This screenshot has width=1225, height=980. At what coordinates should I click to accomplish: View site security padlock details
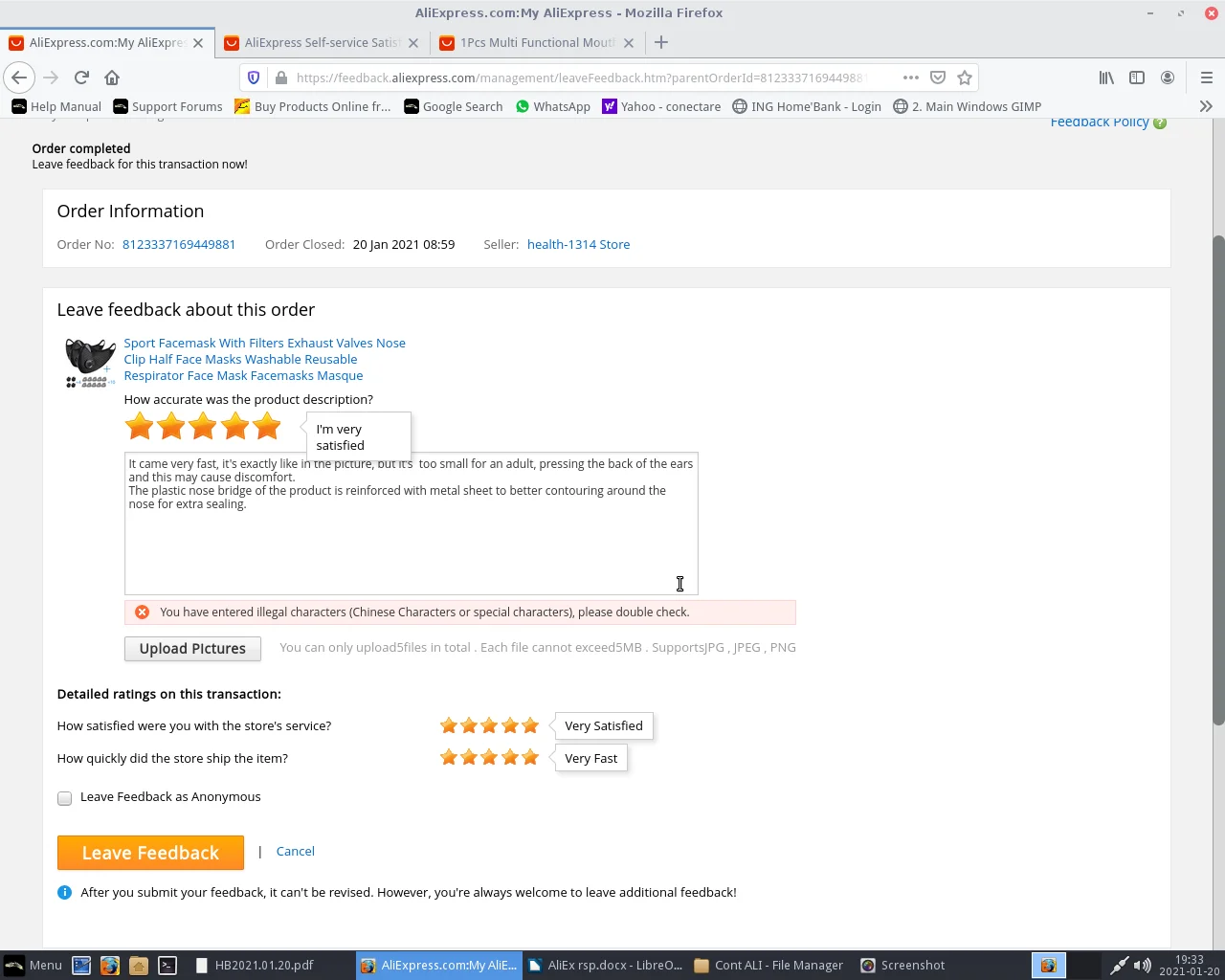[x=281, y=78]
